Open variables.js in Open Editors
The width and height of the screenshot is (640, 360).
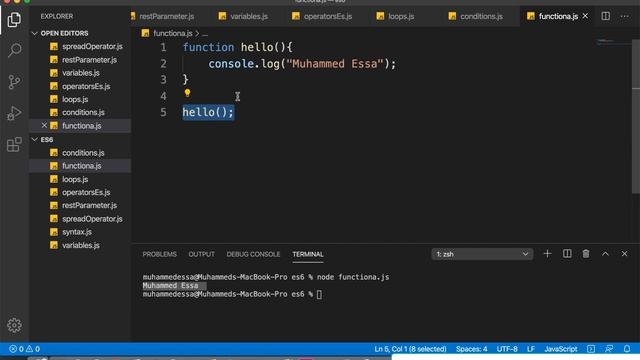pyautogui.click(x=80, y=73)
